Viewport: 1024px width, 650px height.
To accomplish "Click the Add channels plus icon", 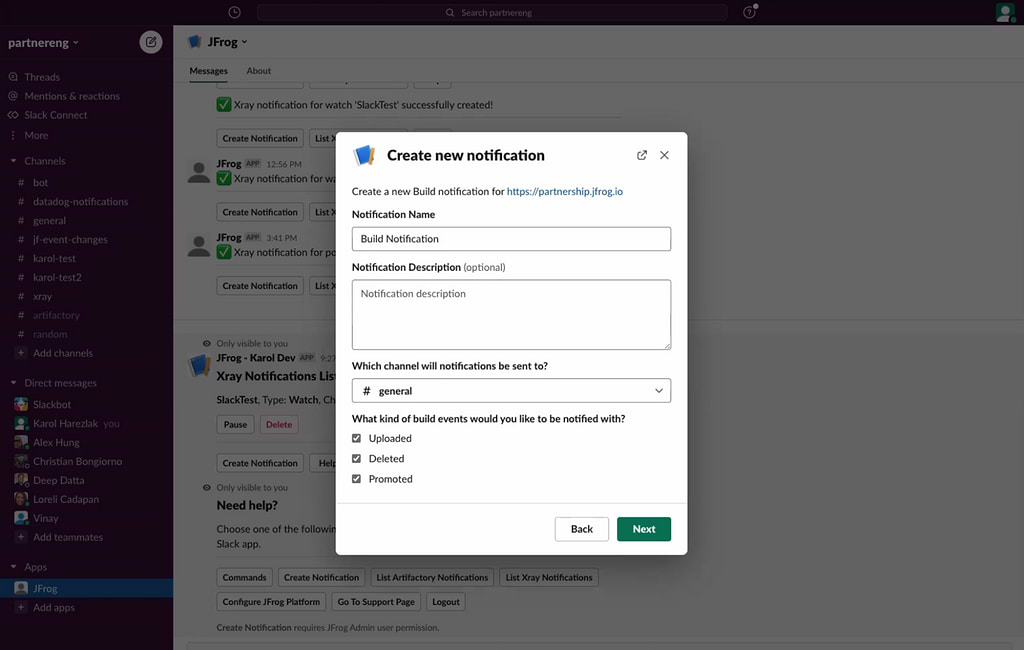I will click(x=21, y=353).
